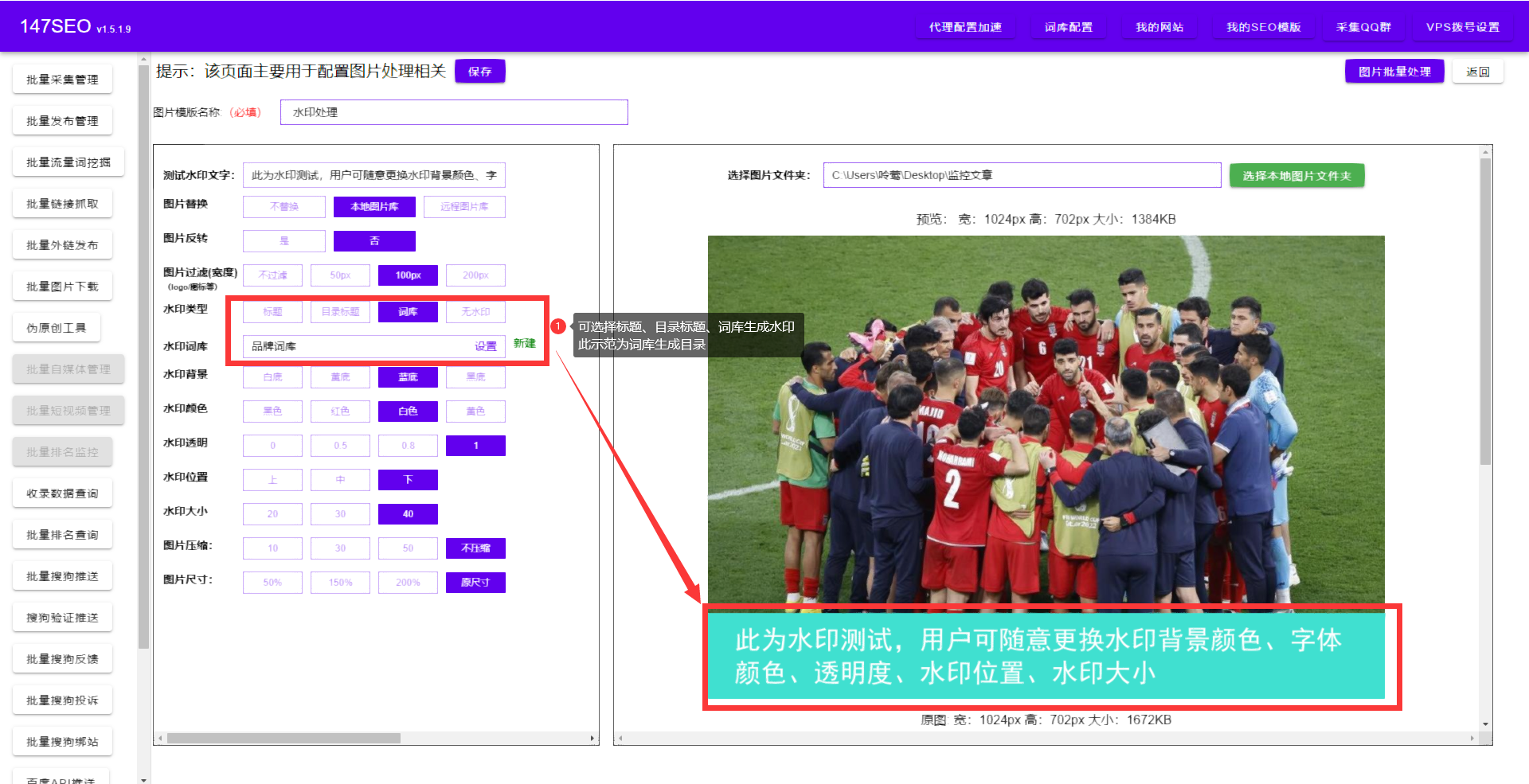The width and height of the screenshot is (1529, 784).
Task: Open 批量搜狗投诉 in the sidebar
Action: click(62, 700)
